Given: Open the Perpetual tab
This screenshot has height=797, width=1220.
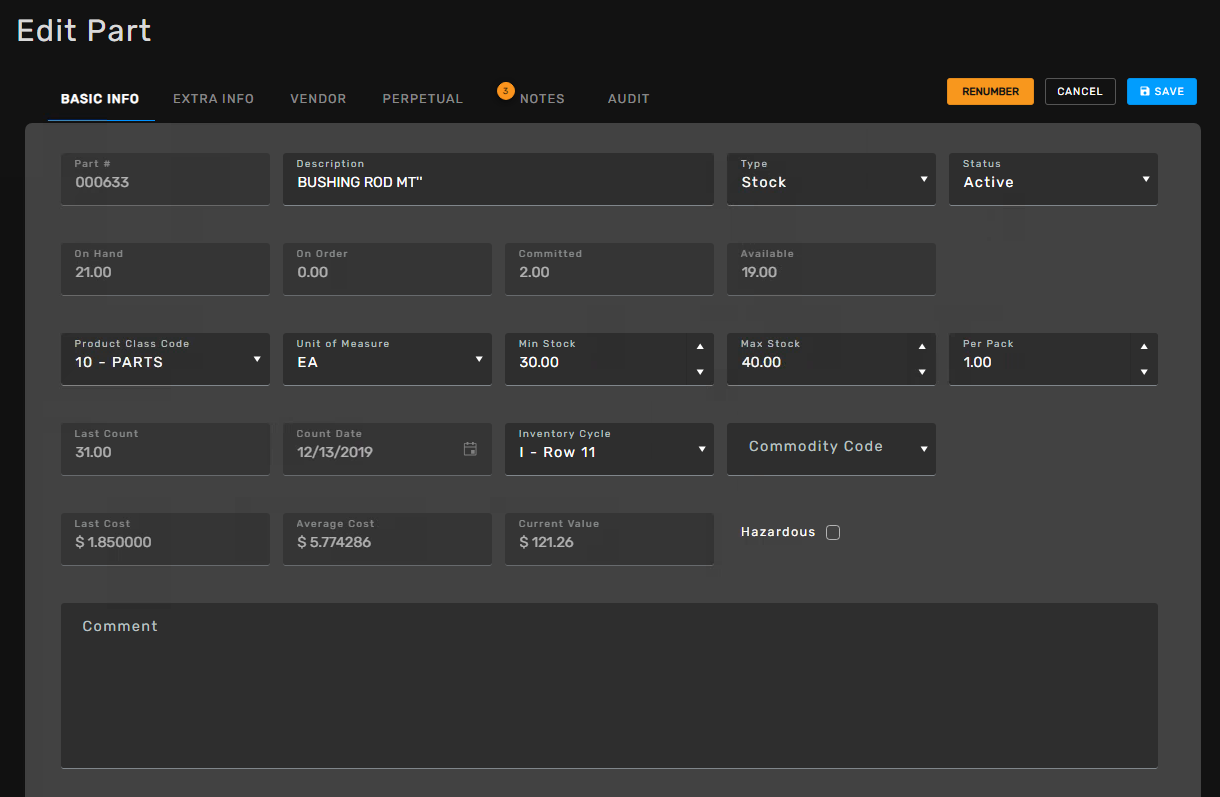Looking at the screenshot, I should tap(422, 99).
